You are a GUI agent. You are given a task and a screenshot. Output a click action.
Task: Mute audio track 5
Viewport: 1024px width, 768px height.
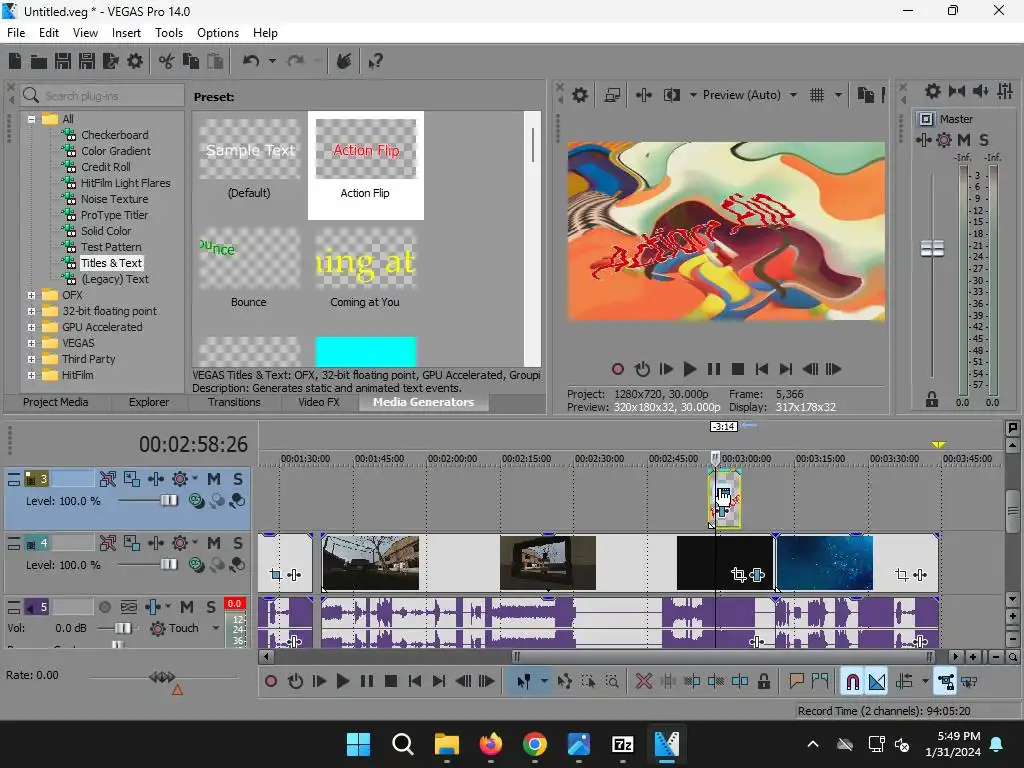pos(187,607)
